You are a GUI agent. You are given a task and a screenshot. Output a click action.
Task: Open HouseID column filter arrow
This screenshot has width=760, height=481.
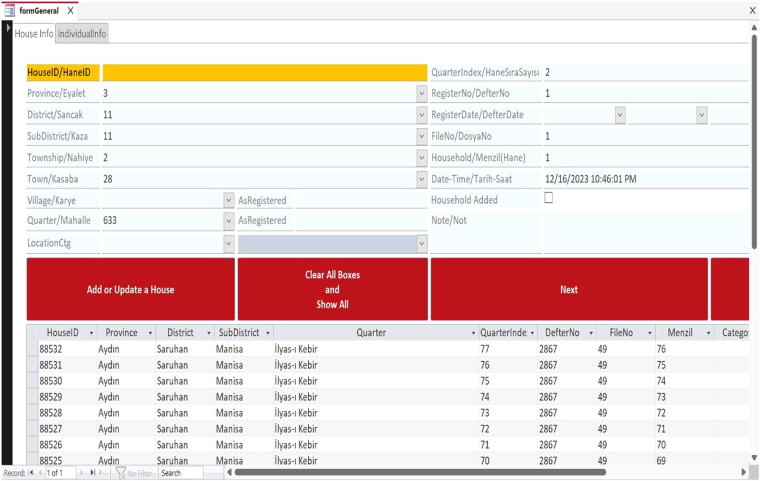point(91,333)
